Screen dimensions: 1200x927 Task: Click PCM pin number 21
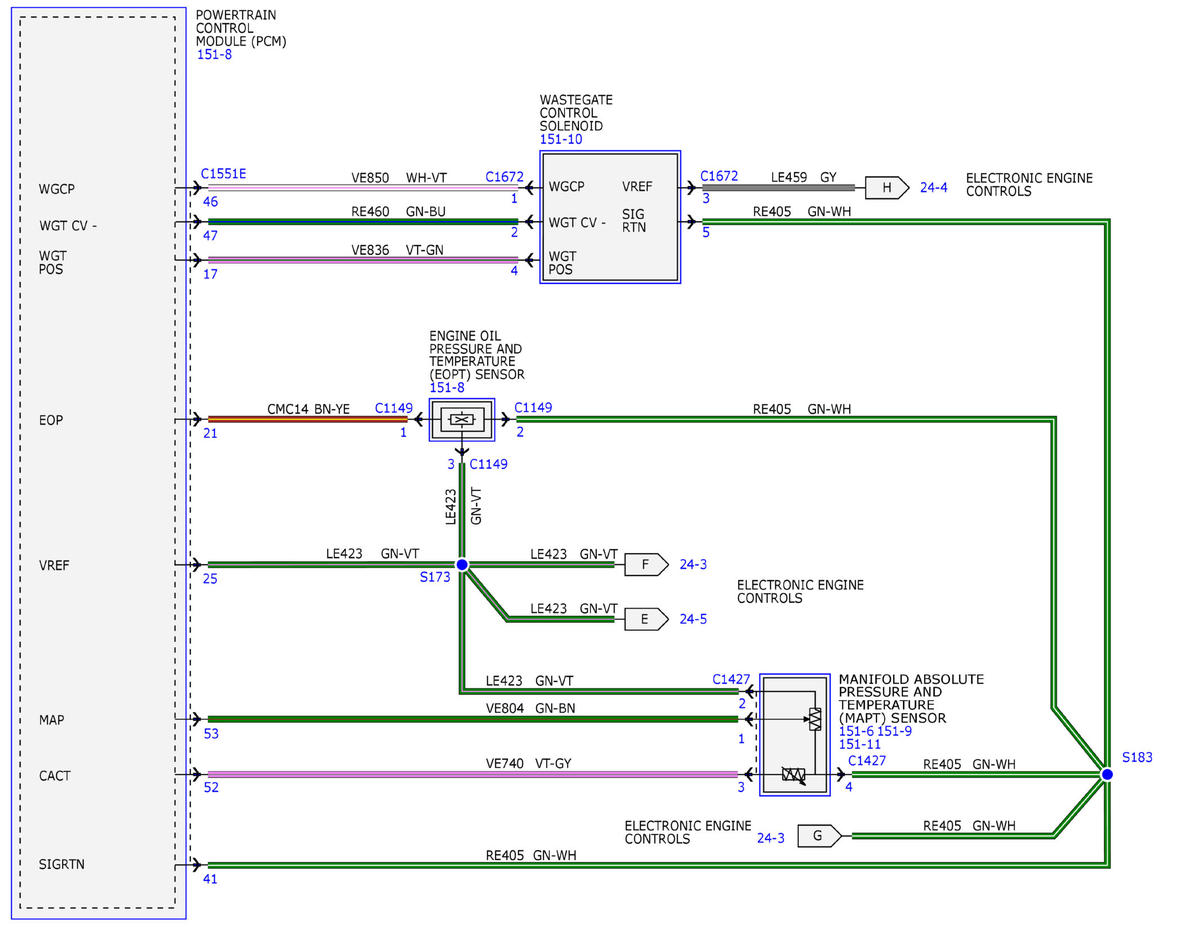(x=211, y=434)
